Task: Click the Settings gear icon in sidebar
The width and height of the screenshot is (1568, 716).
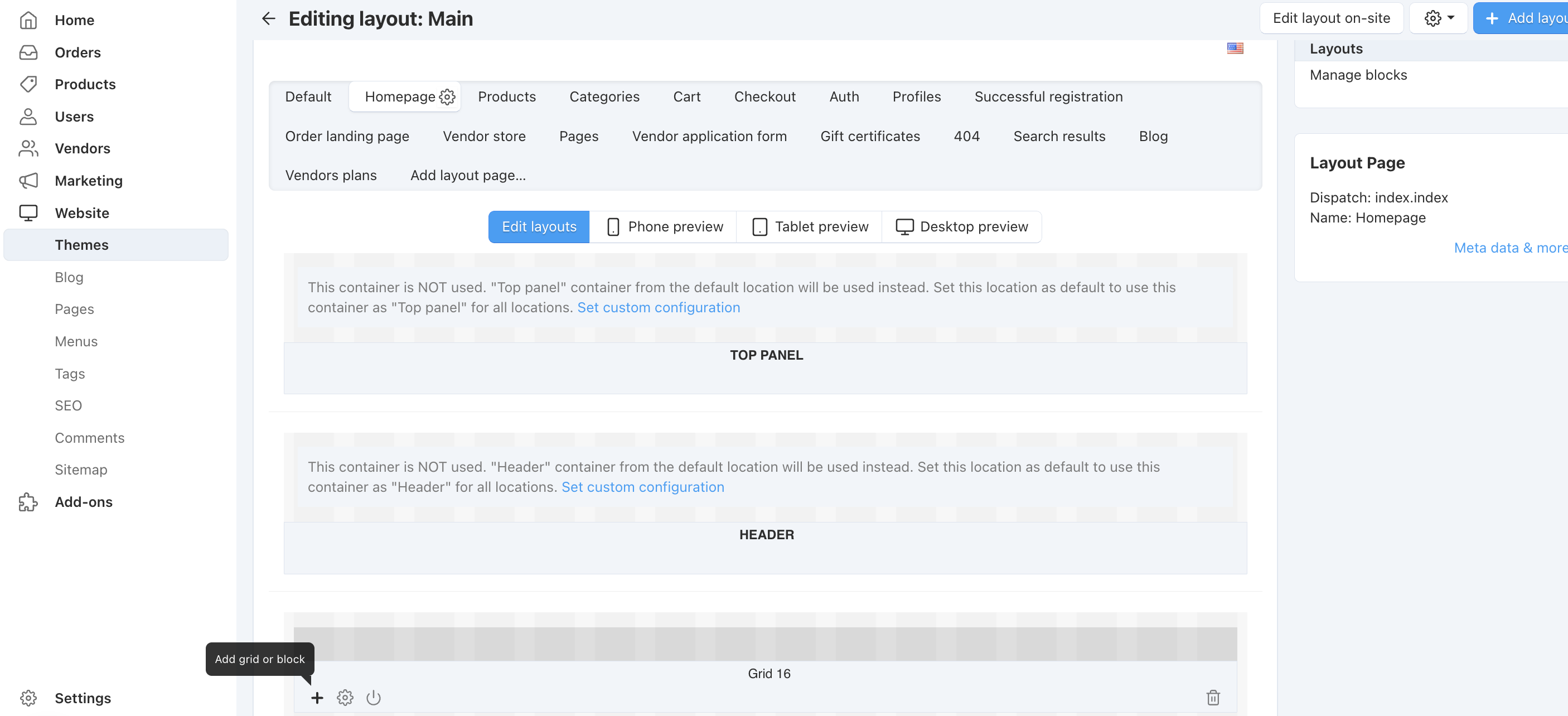Action: [28, 698]
